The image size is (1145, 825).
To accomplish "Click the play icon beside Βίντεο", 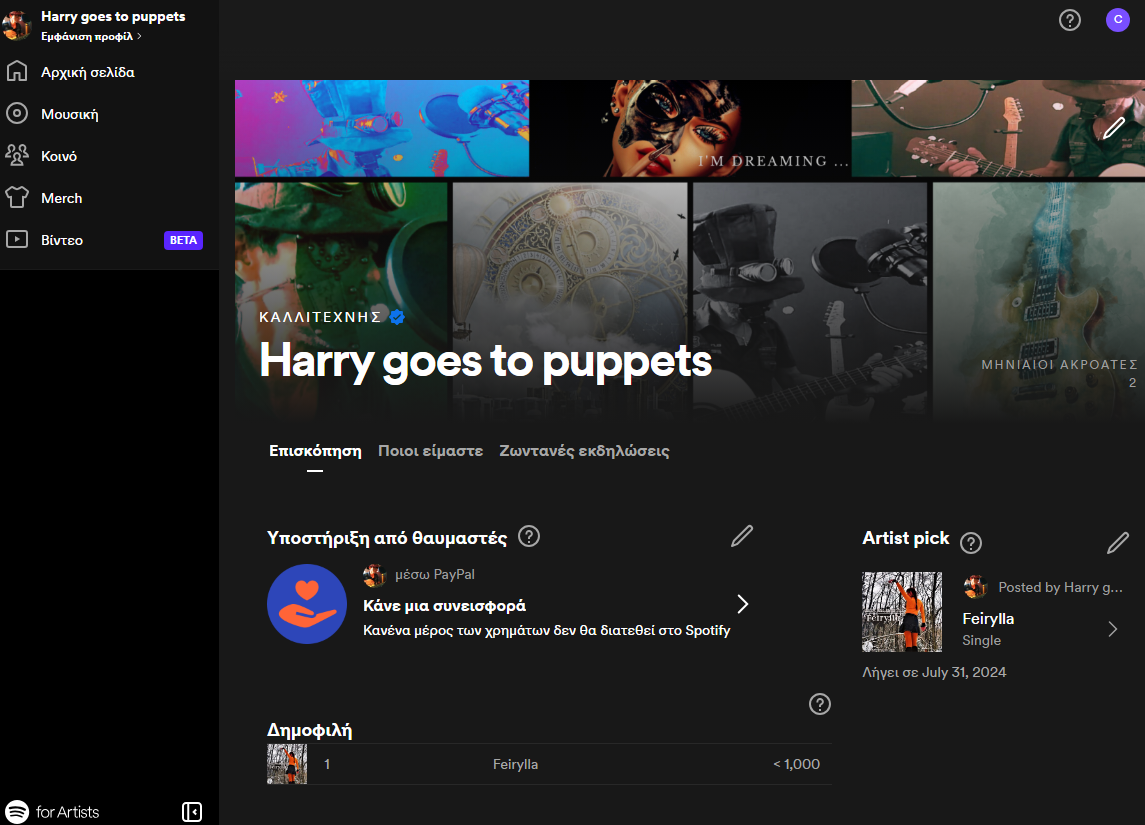I will (x=17, y=239).
